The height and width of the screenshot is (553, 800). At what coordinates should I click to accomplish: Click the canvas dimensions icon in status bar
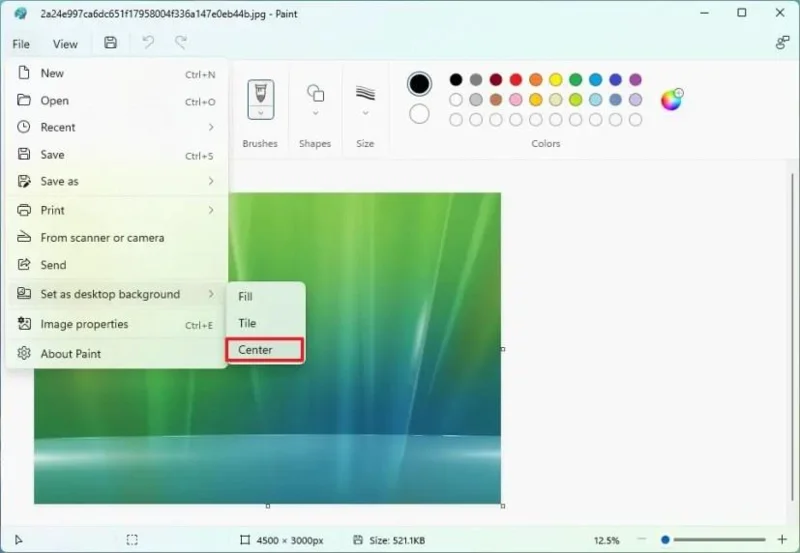coord(245,540)
